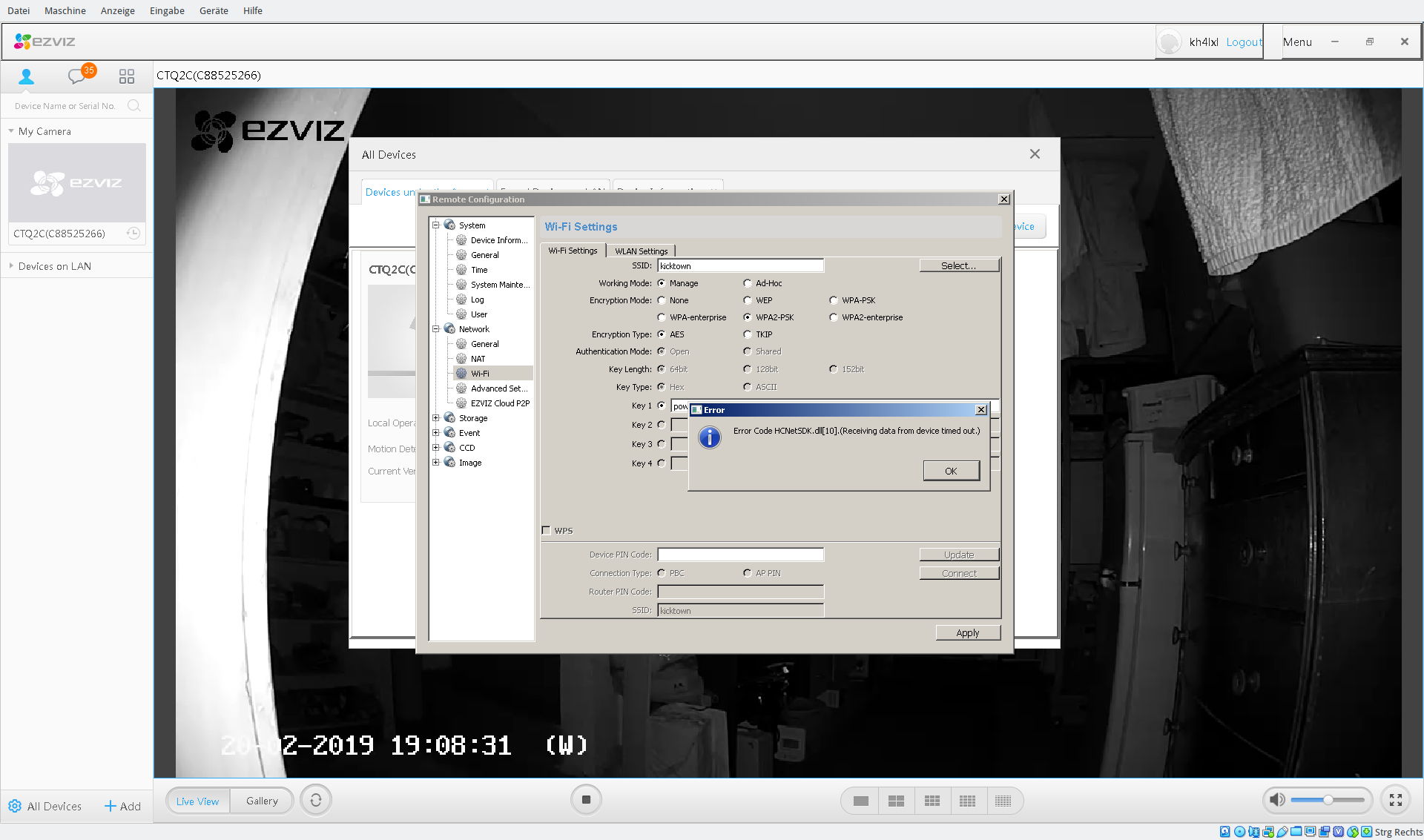
Task: Click the refresh icon beside Gallery
Action: click(x=316, y=801)
